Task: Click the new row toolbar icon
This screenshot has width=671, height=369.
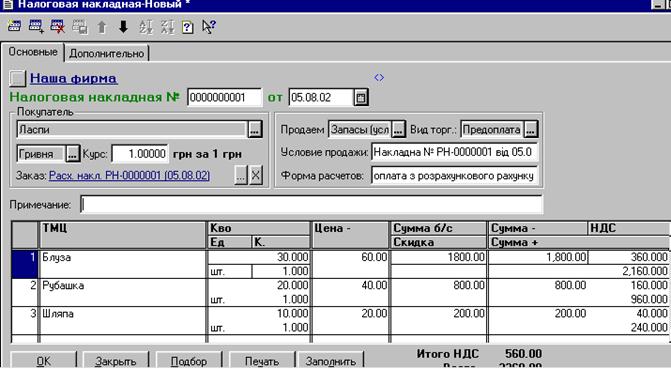Action: 14,26
